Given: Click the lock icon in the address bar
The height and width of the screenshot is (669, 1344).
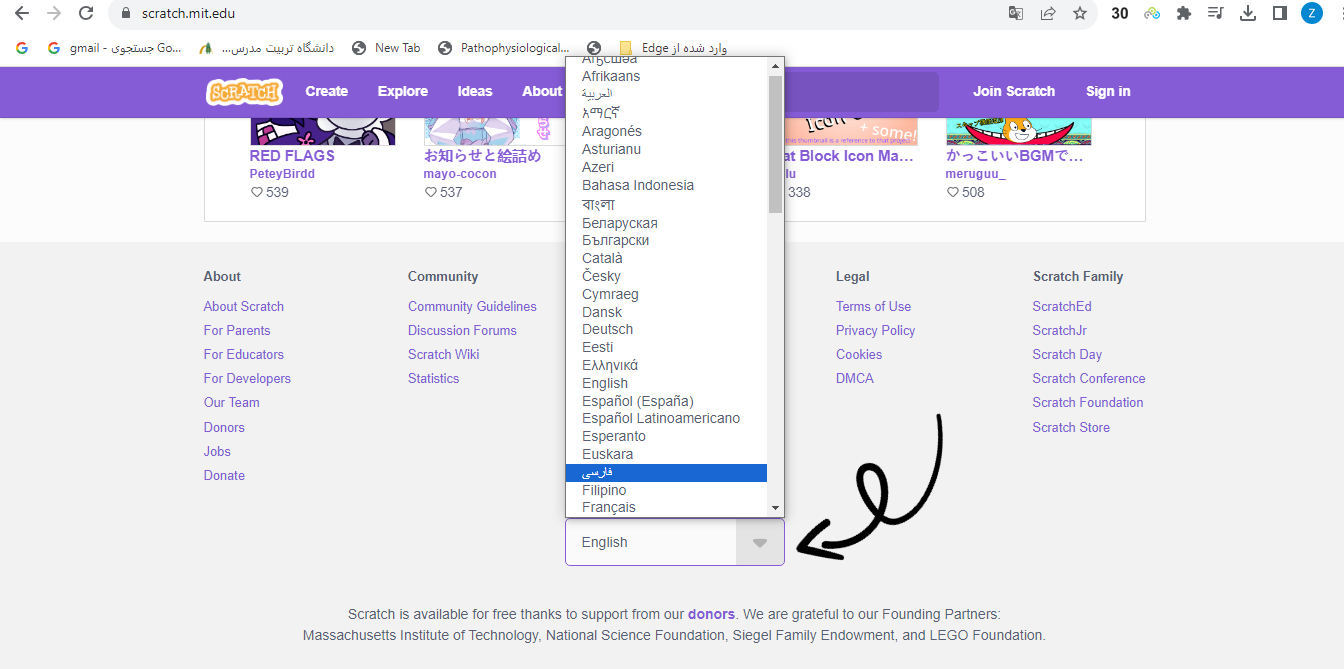Looking at the screenshot, I should coord(125,14).
